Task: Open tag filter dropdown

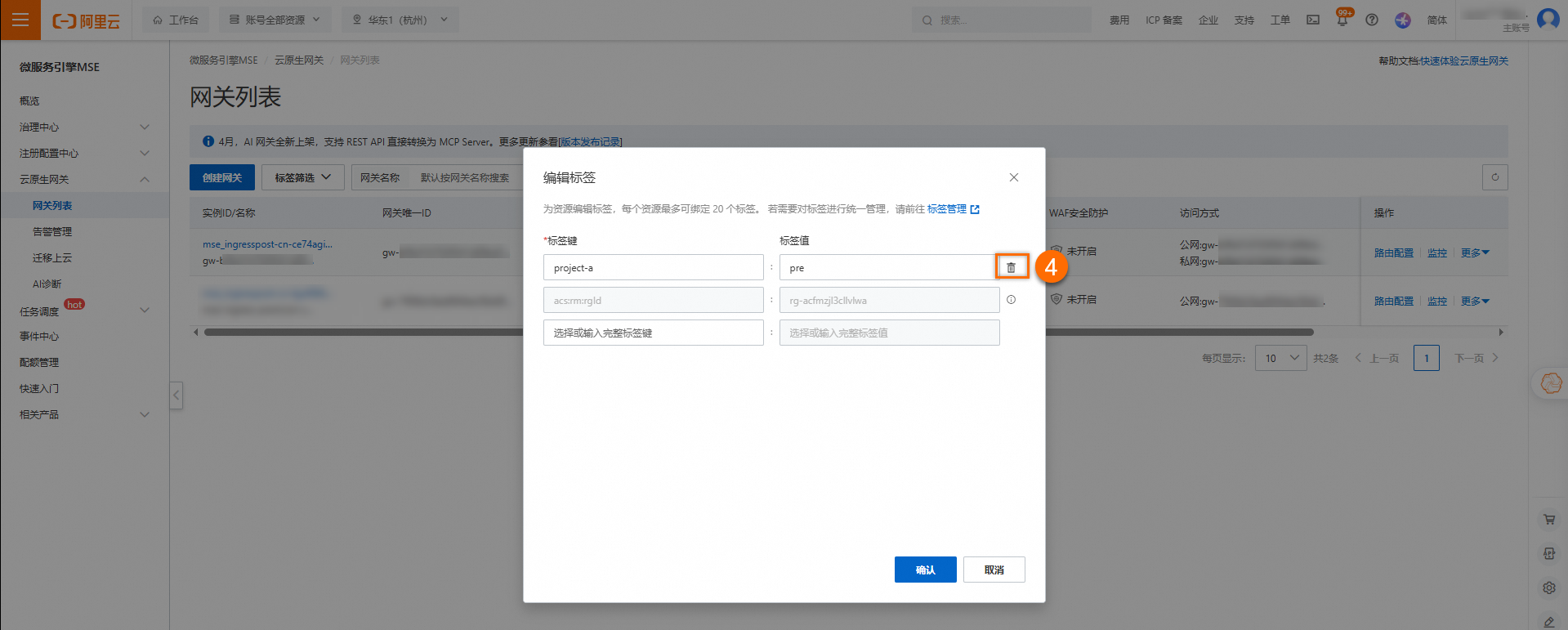Action: click(303, 177)
